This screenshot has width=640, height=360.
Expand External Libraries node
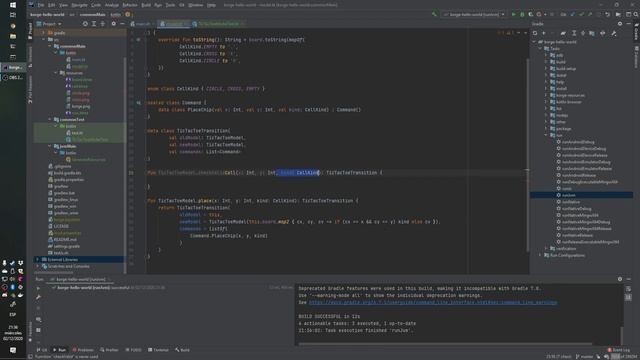click(38, 260)
